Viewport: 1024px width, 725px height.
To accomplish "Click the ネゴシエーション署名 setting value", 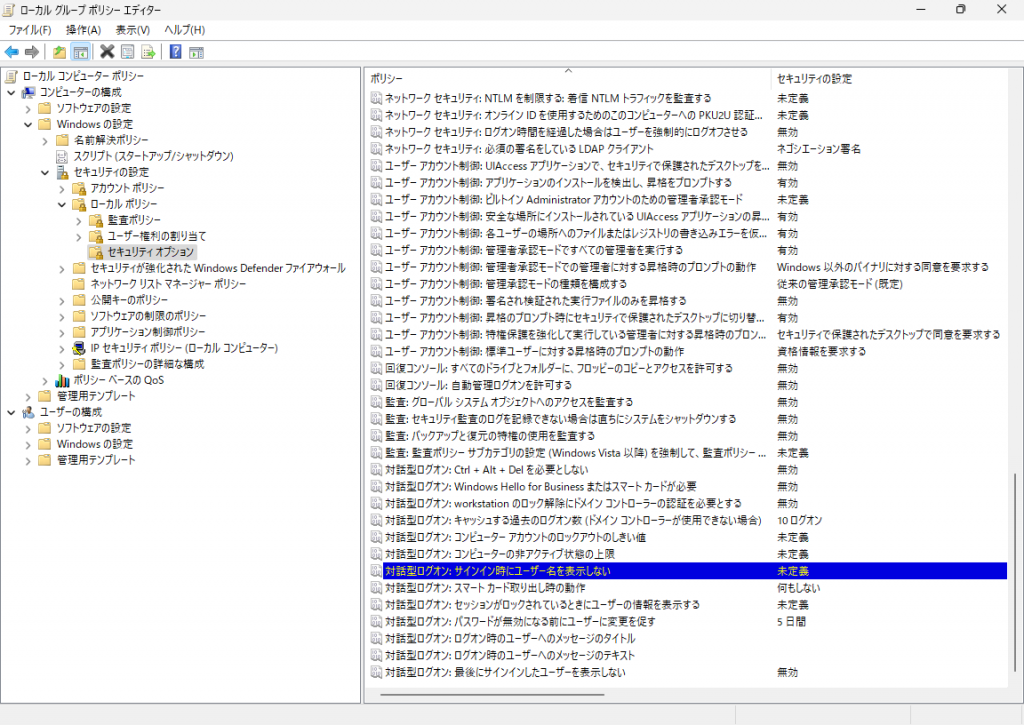I will [x=818, y=149].
